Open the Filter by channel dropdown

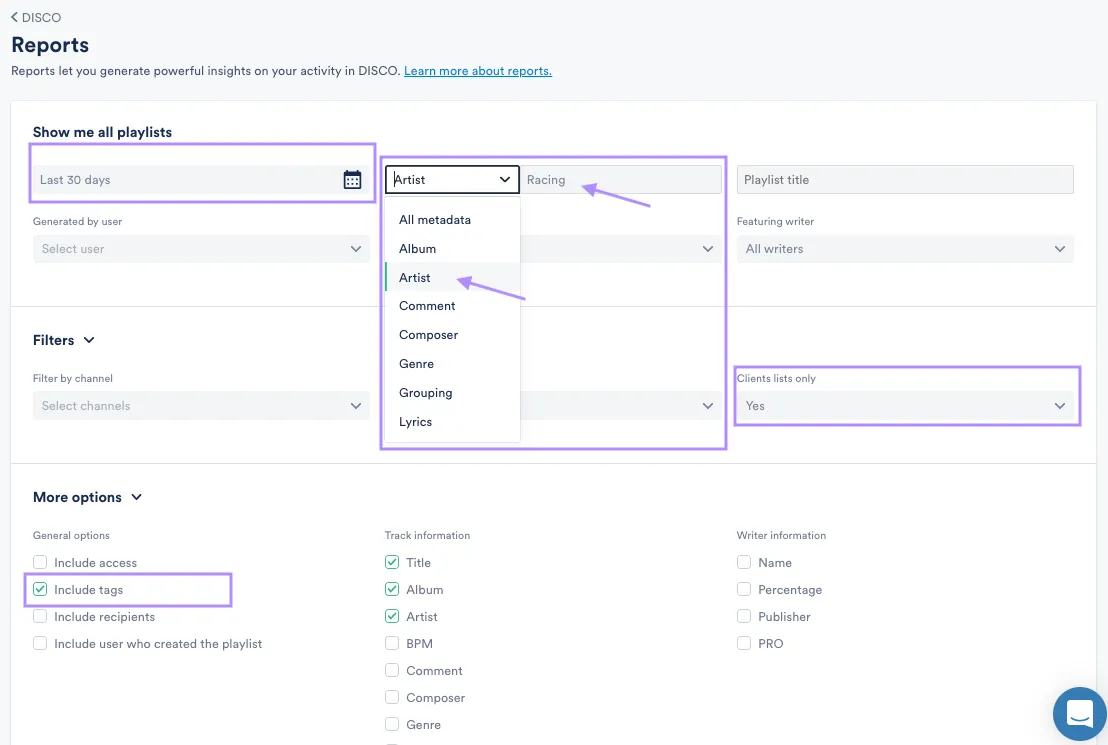pyautogui.click(x=200, y=406)
